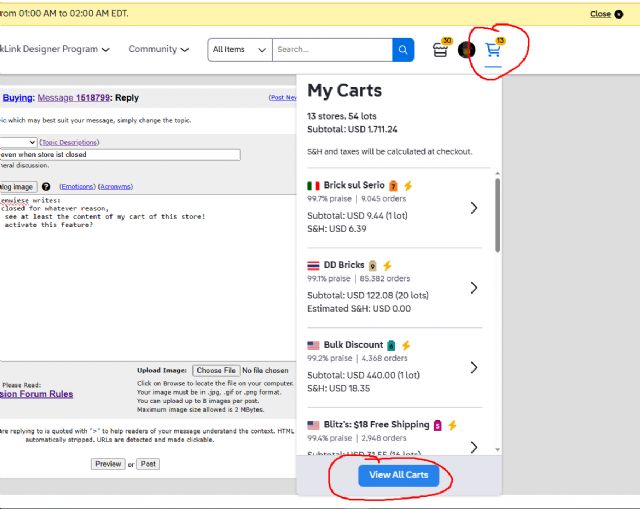This screenshot has width=640, height=509.
Task: Click the View All Carts button
Action: click(x=398, y=475)
